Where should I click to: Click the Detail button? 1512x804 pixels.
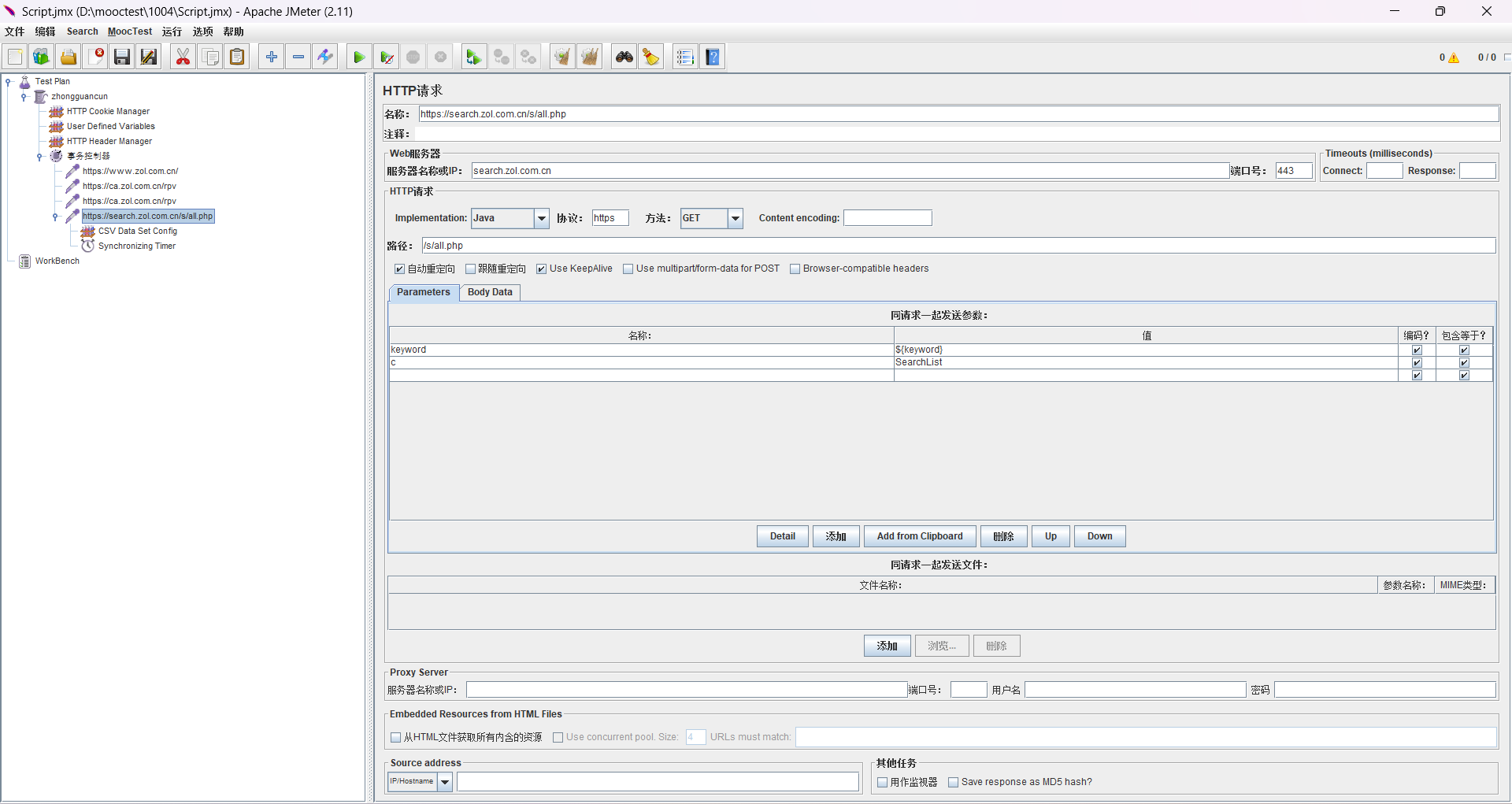coord(782,536)
